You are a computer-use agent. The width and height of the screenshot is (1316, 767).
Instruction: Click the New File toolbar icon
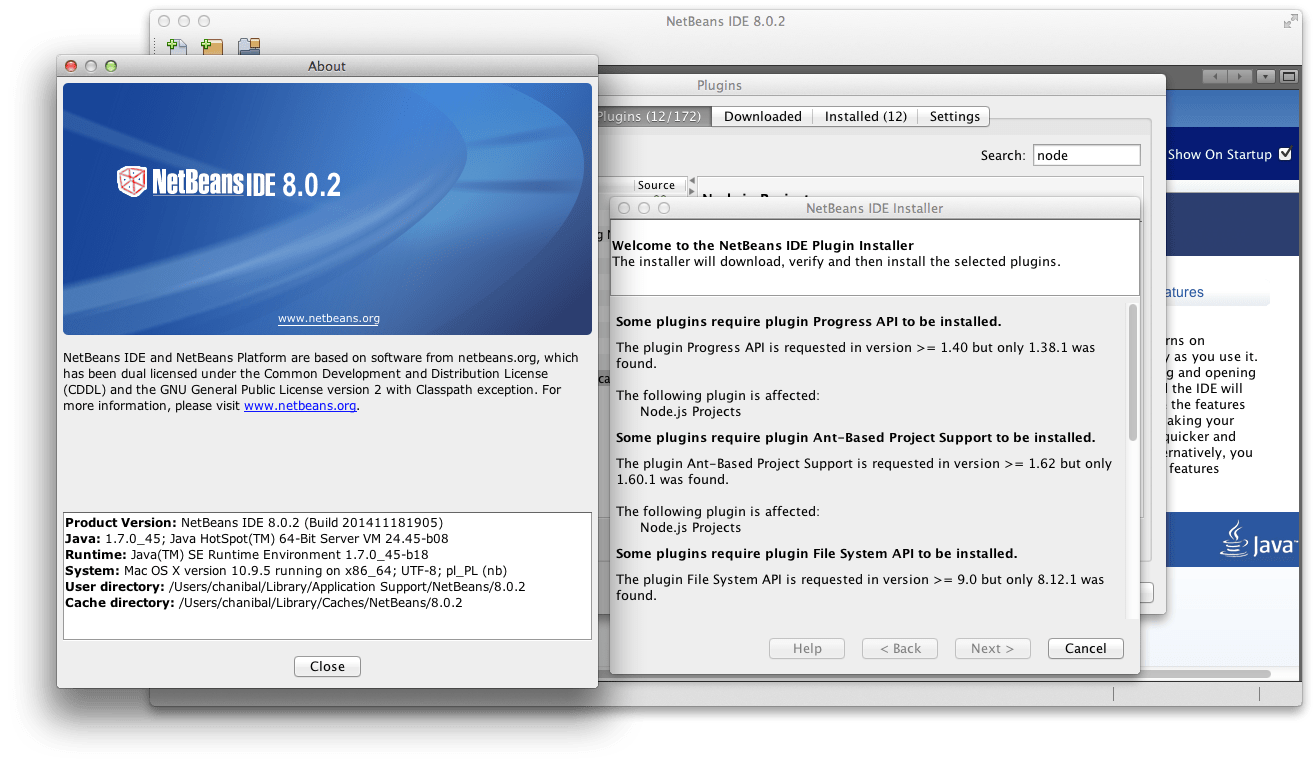click(x=177, y=46)
